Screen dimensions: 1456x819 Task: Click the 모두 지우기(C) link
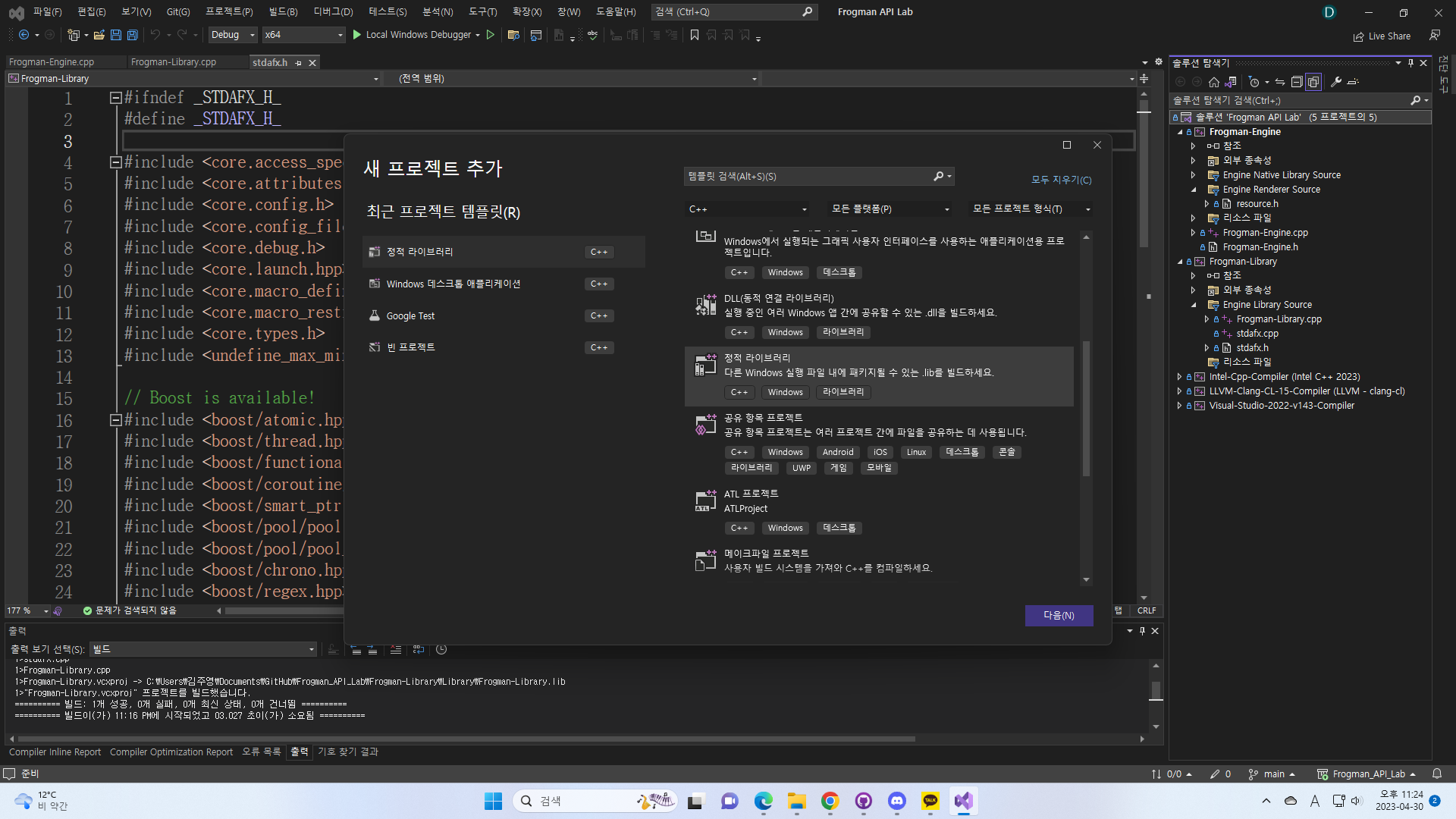point(1061,180)
